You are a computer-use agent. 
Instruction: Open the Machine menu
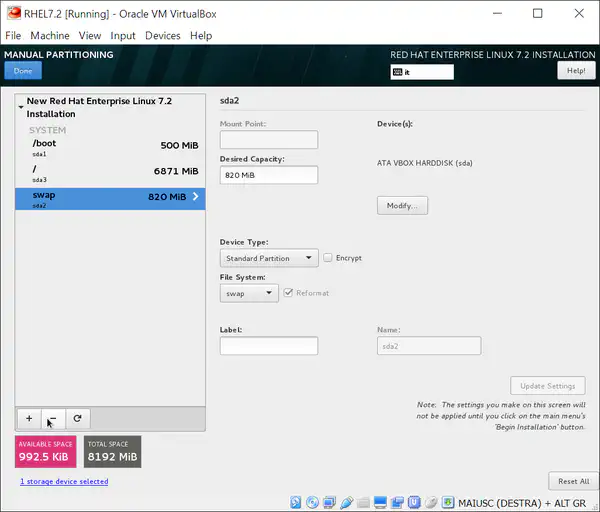[x=50, y=35]
